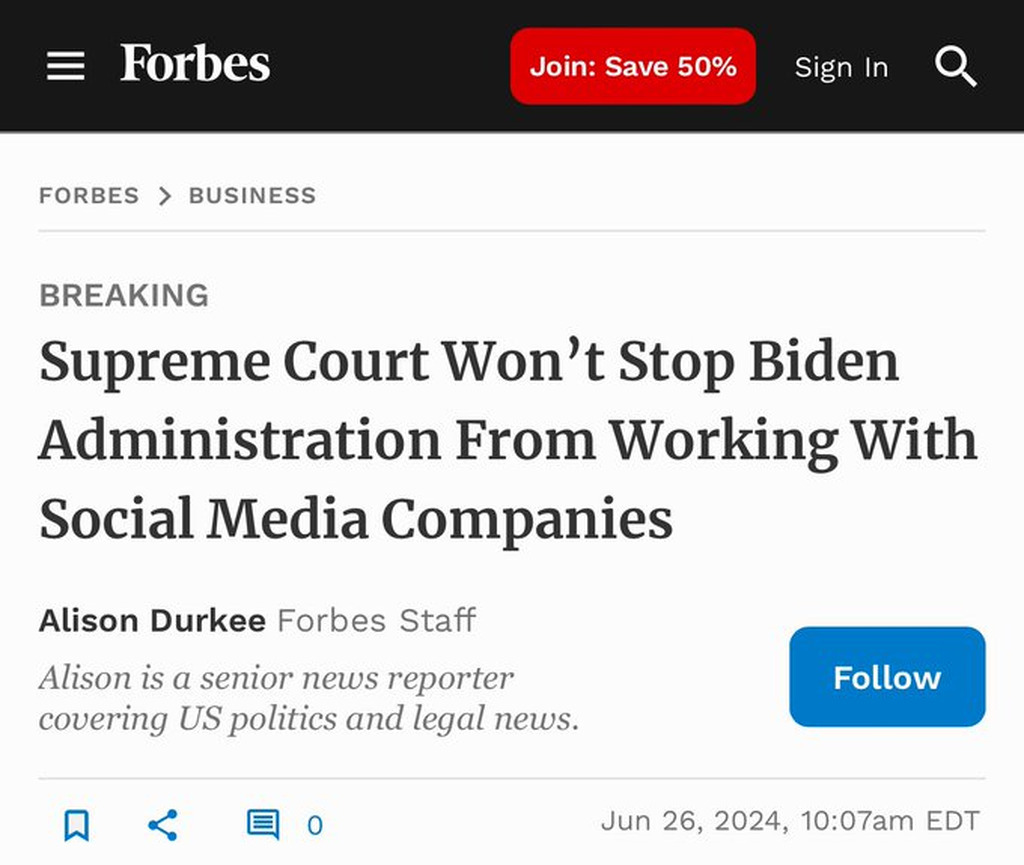This screenshot has width=1024, height=865.
Task: Click the Supreme Court article headline
Action: tap(508, 439)
